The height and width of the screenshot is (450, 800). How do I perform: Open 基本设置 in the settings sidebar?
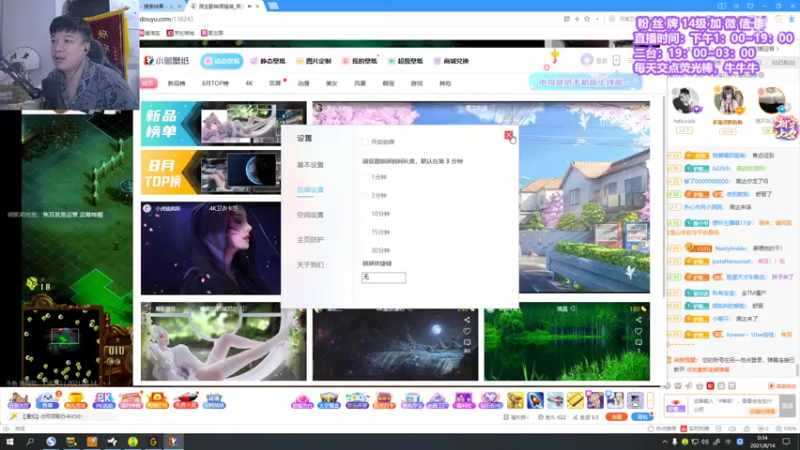[x=310, y=165]
